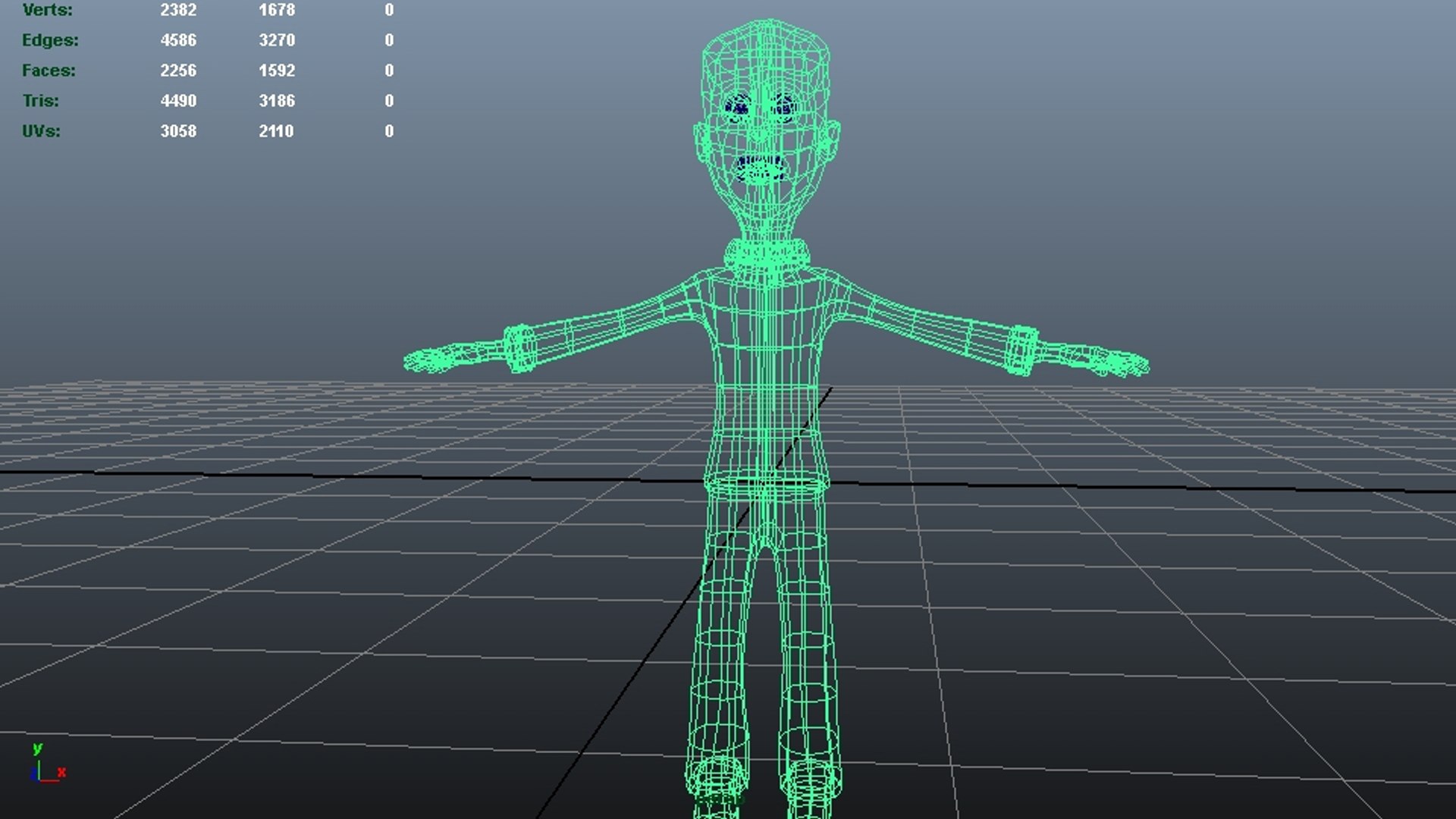
Task: Click the UVs value 2110
Action: coord(276,131)
